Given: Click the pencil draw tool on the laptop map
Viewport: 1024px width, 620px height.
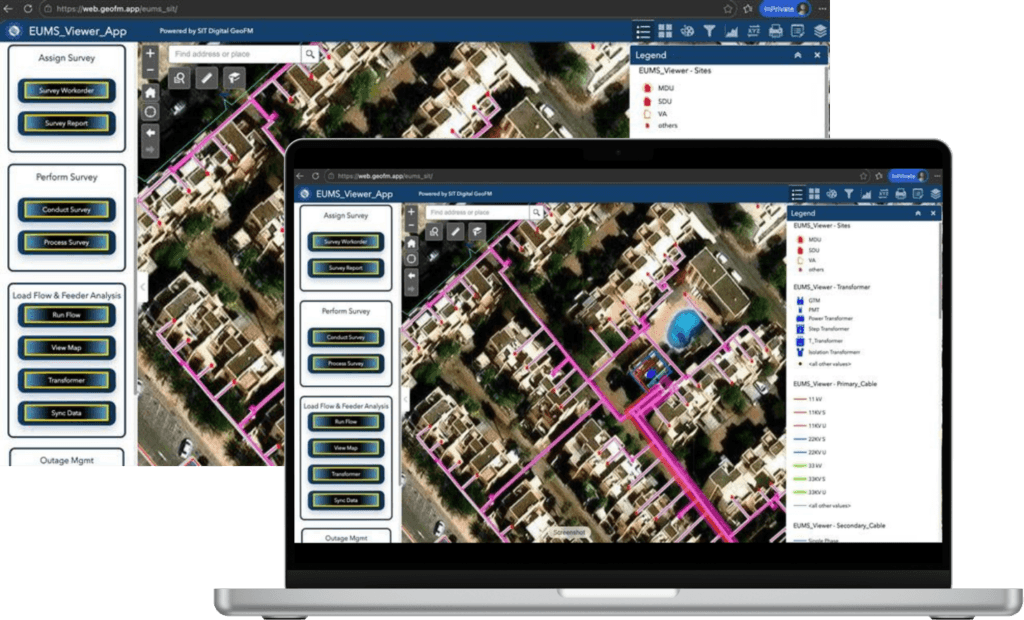Looking at the screenshot, I should tap(456, 232).
